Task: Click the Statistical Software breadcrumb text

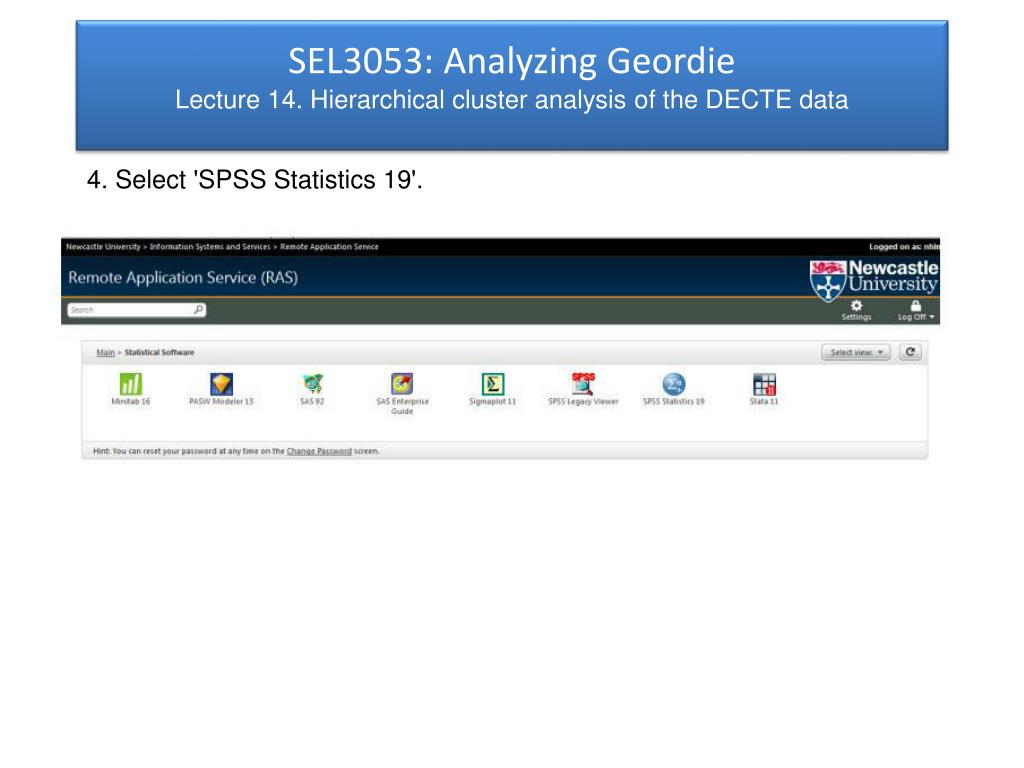Action: [159, 353]
